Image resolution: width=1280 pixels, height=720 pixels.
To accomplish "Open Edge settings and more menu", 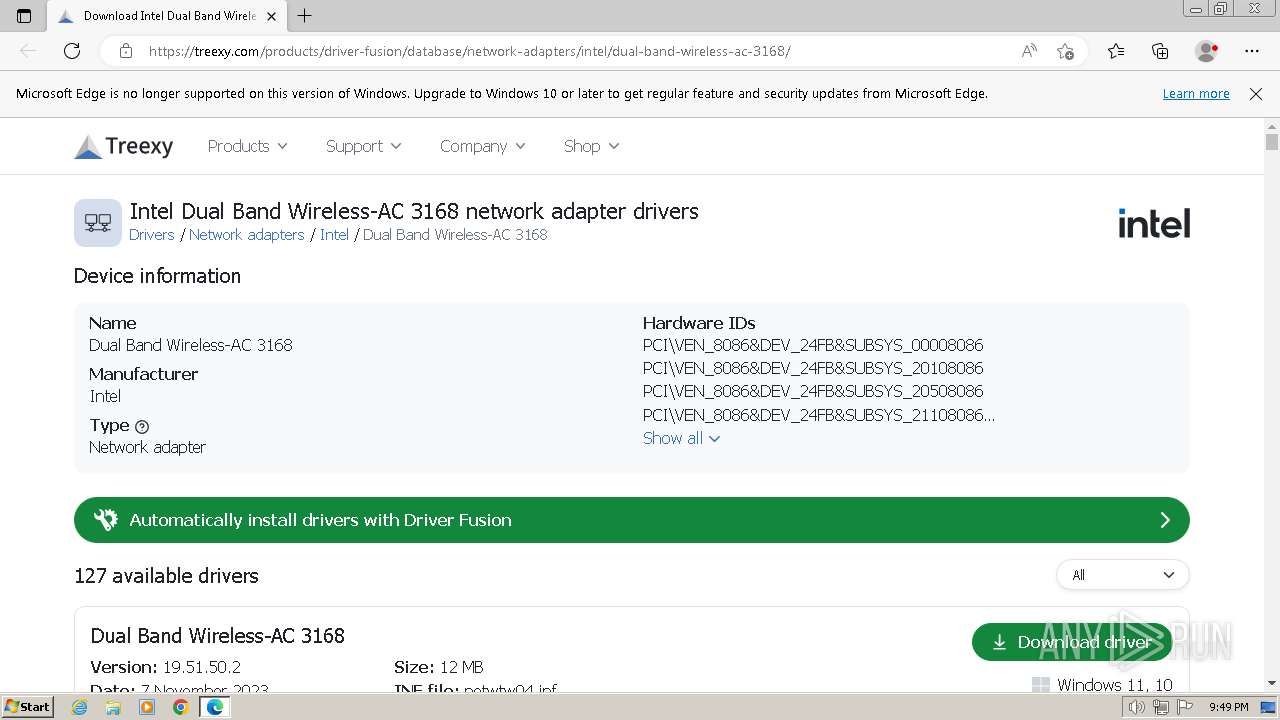I will 1252,51.
